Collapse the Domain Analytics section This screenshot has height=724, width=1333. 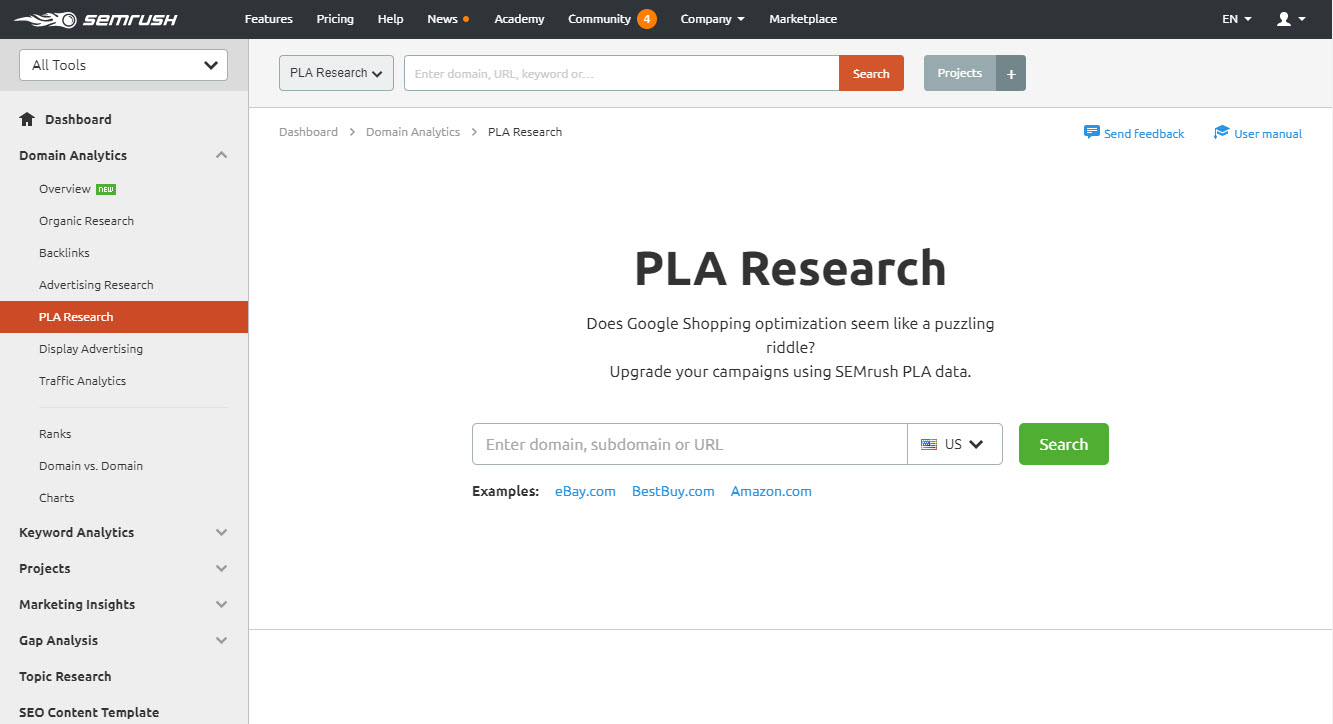220,155
